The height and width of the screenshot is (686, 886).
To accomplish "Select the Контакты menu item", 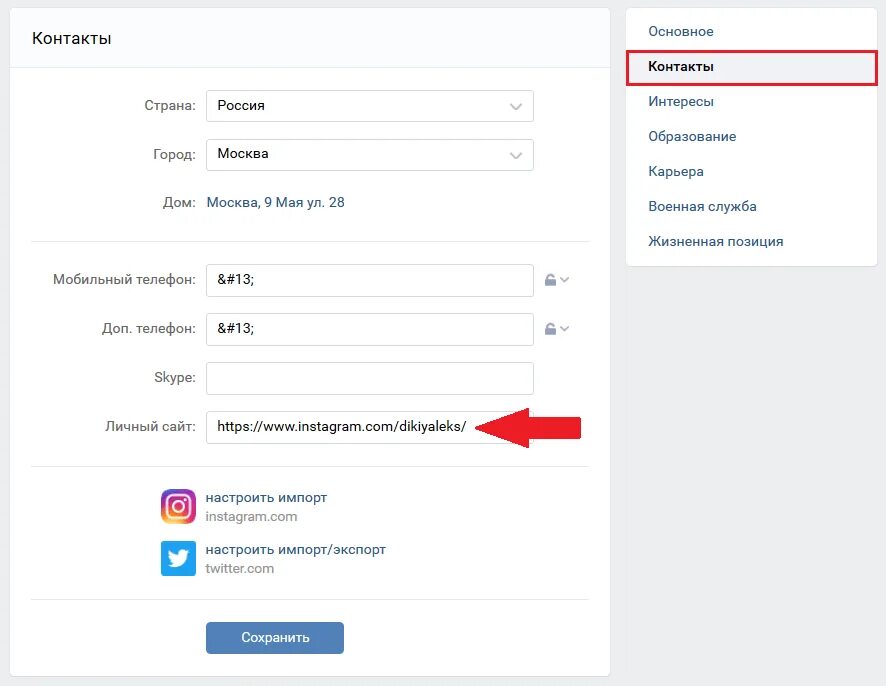I will [x=752, y=67].
